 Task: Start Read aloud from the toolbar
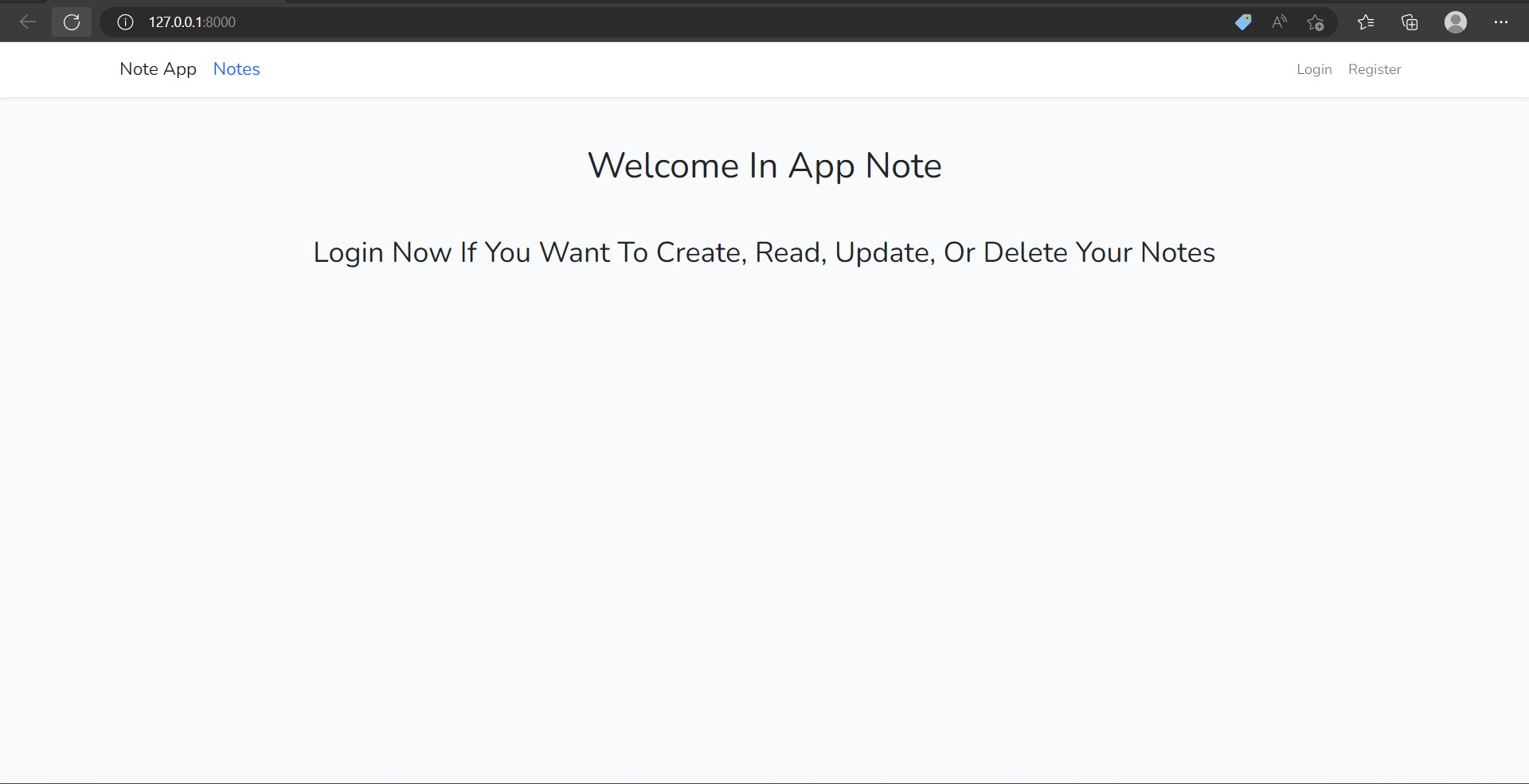click(x=1278, y=21)
